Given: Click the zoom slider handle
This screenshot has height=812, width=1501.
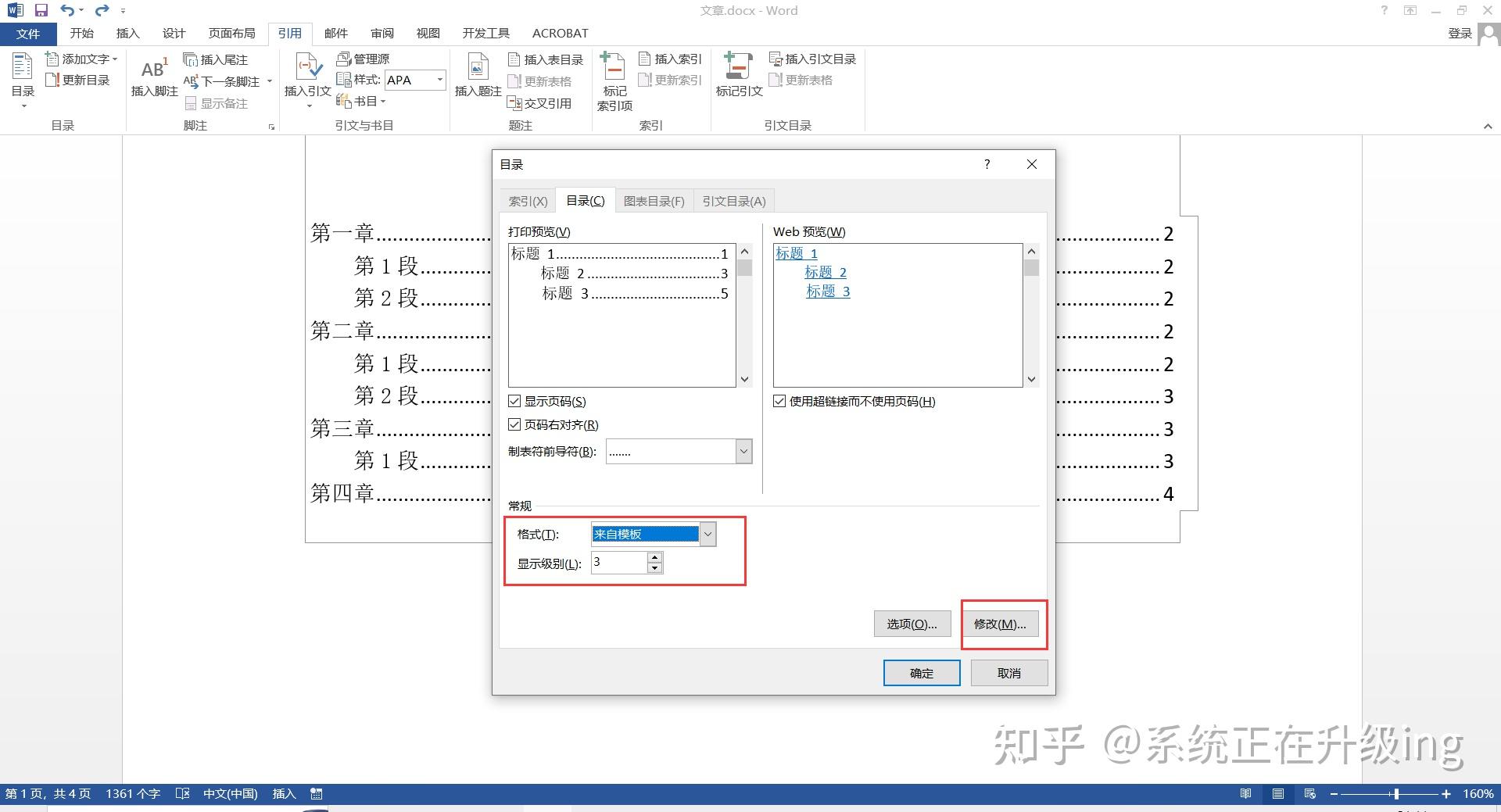Looking at the screenshot, I should tap(1396, 794).
